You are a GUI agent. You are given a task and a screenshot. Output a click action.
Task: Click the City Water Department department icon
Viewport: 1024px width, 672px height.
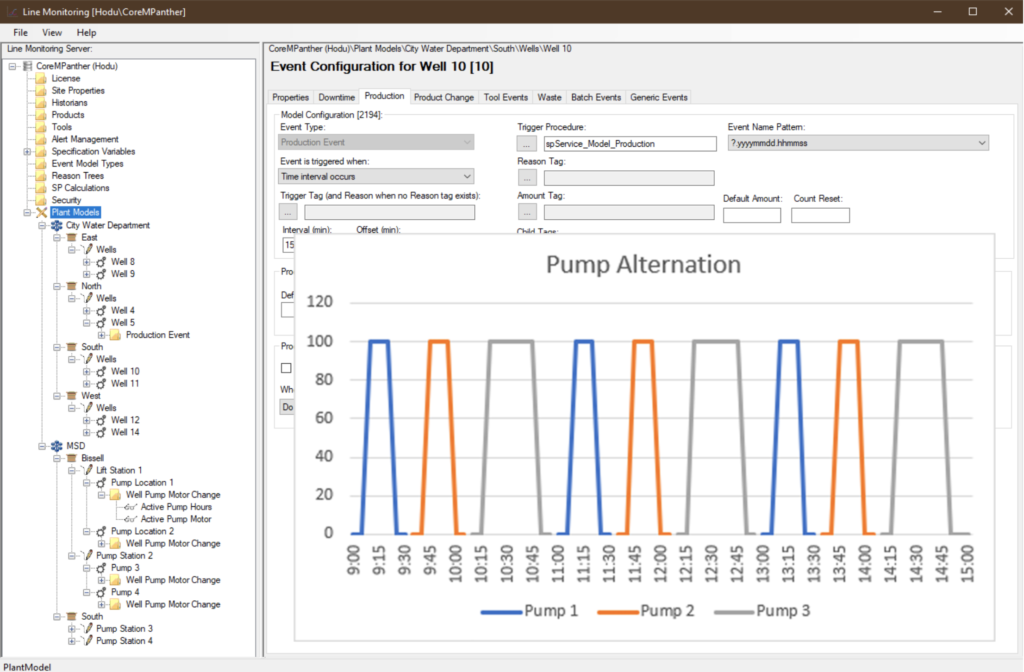coord(57,225)
